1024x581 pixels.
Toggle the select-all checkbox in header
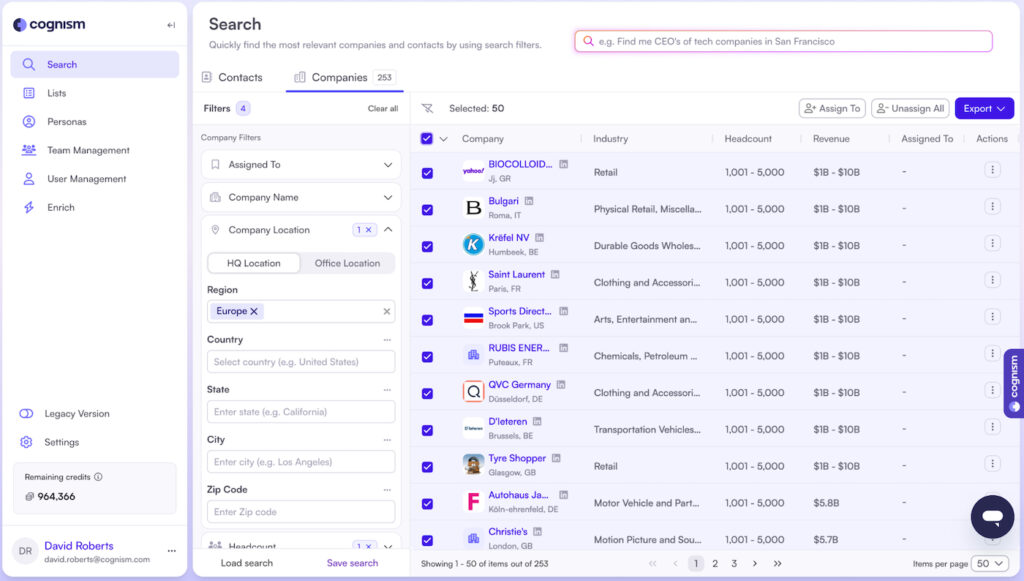coord(427,138)
